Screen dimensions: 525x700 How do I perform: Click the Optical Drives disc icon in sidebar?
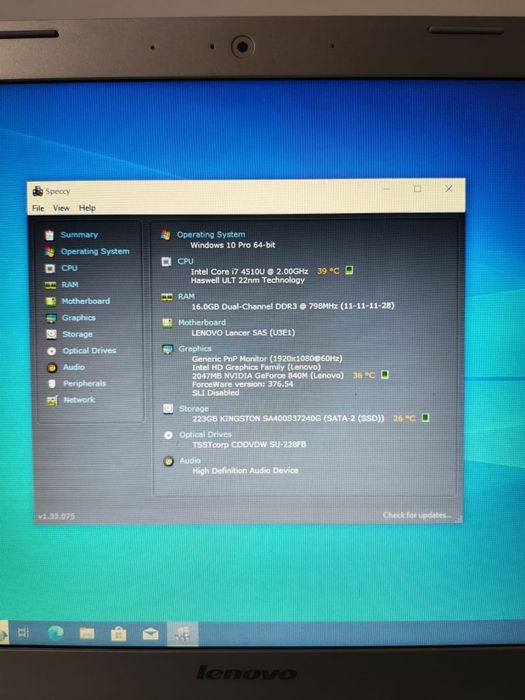coord(52,351)
